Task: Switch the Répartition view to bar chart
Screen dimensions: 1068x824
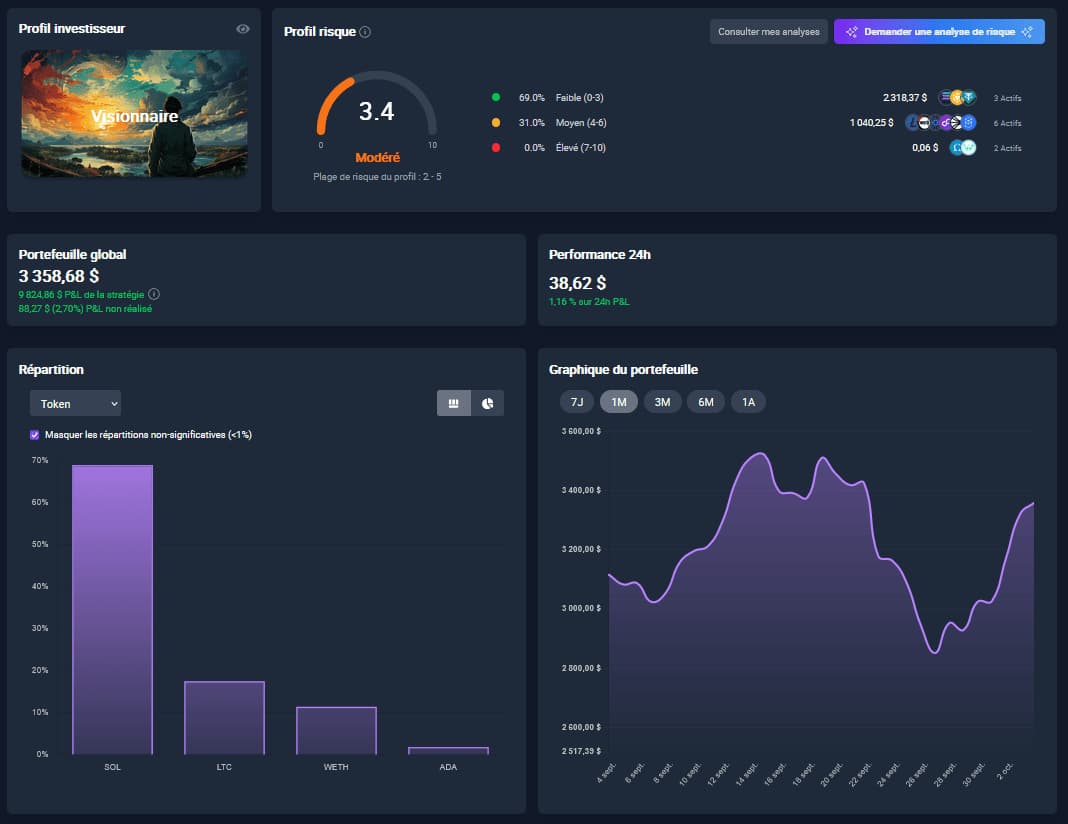Action: (453, 403)
